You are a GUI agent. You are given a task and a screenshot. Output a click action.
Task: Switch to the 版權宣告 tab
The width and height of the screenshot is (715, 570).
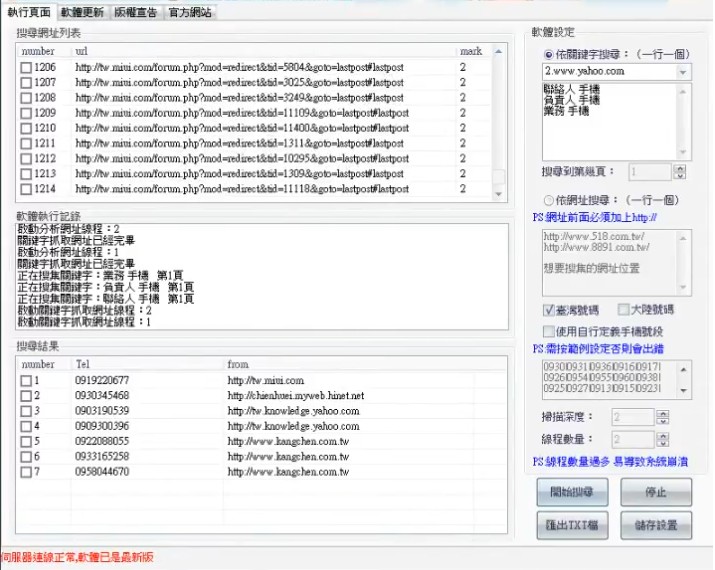(134, 12)
